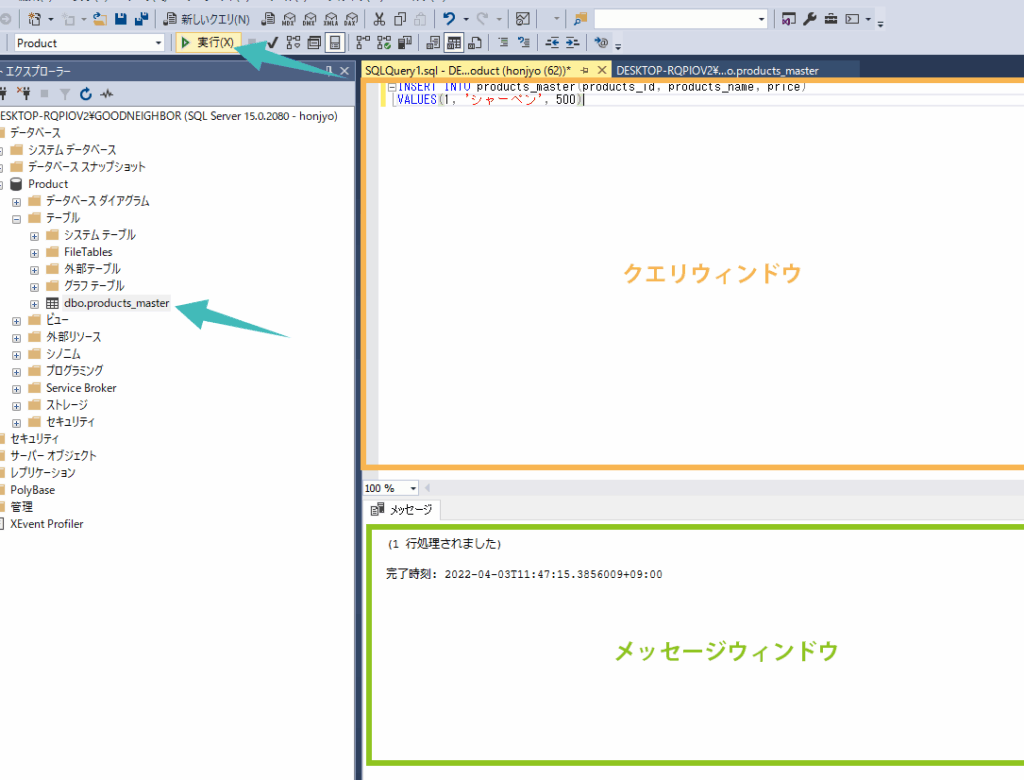Toggle include actual execution plan icon
This screenshot has height=780, width=1024.
click(x=362, y=42)
